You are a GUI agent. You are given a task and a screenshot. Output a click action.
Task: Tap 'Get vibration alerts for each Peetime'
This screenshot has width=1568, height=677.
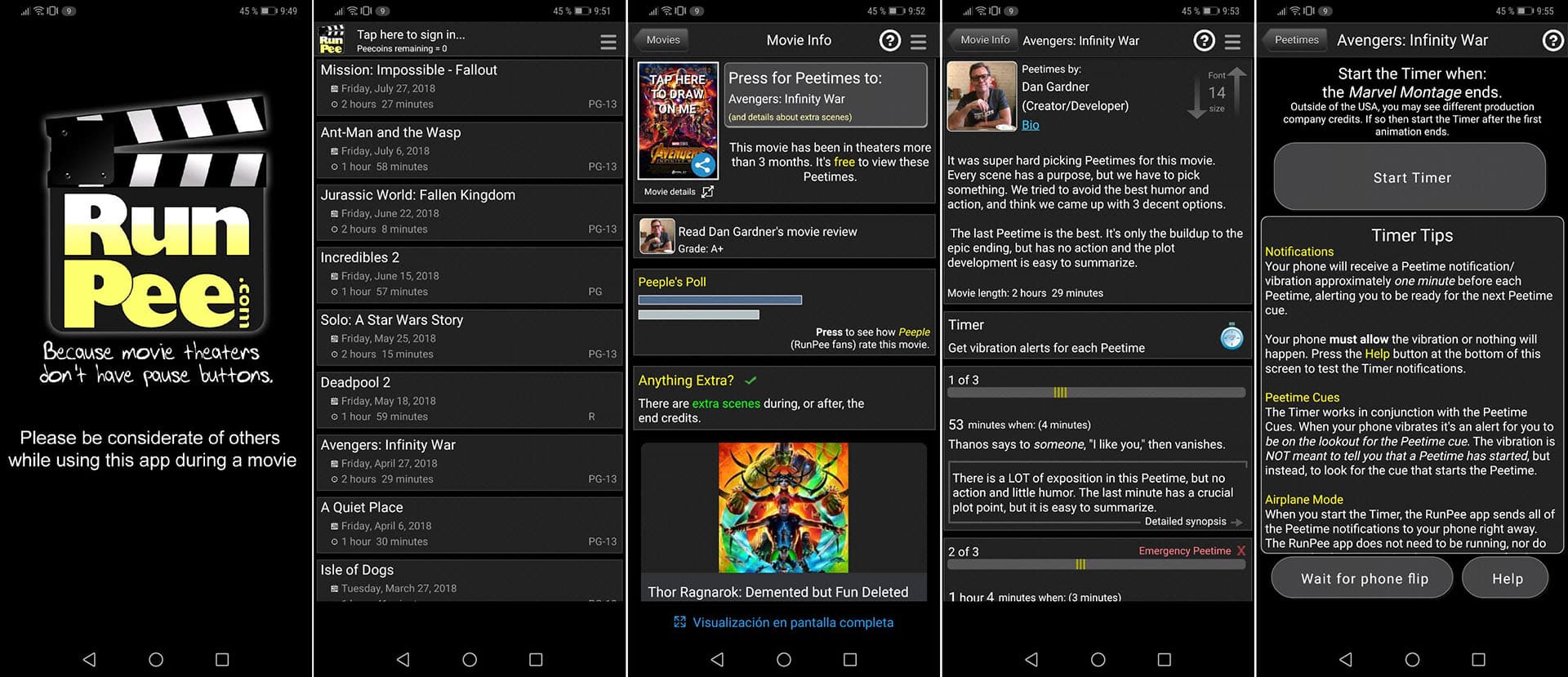[x=1046, y=348]
